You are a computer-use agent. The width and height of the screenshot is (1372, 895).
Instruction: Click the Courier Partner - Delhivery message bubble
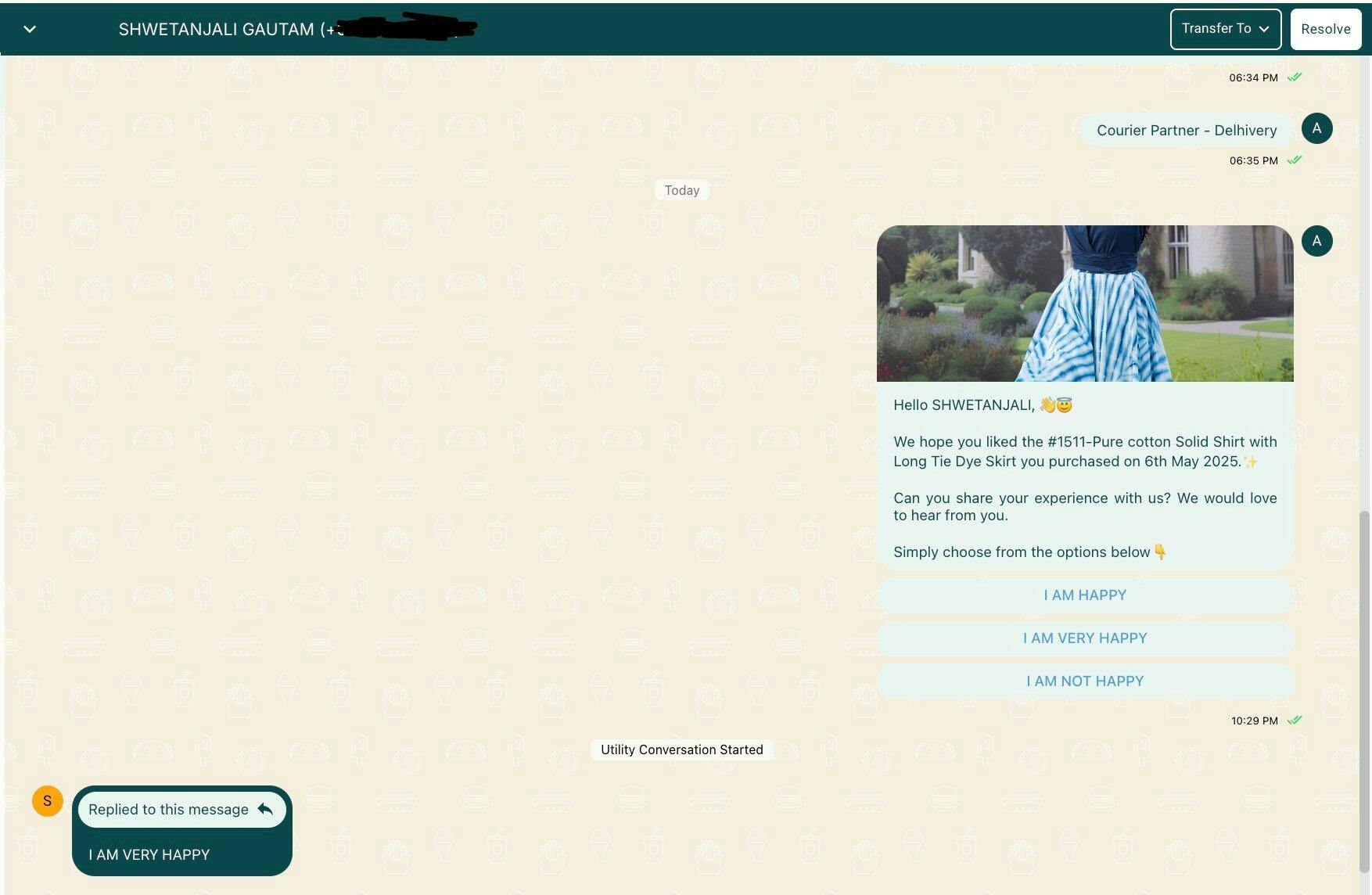coord(1186,131)
